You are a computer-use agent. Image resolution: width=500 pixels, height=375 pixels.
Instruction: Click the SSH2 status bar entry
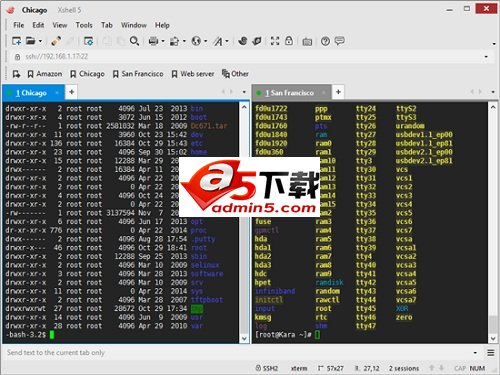pyautogui.click(x=267, y=368)
